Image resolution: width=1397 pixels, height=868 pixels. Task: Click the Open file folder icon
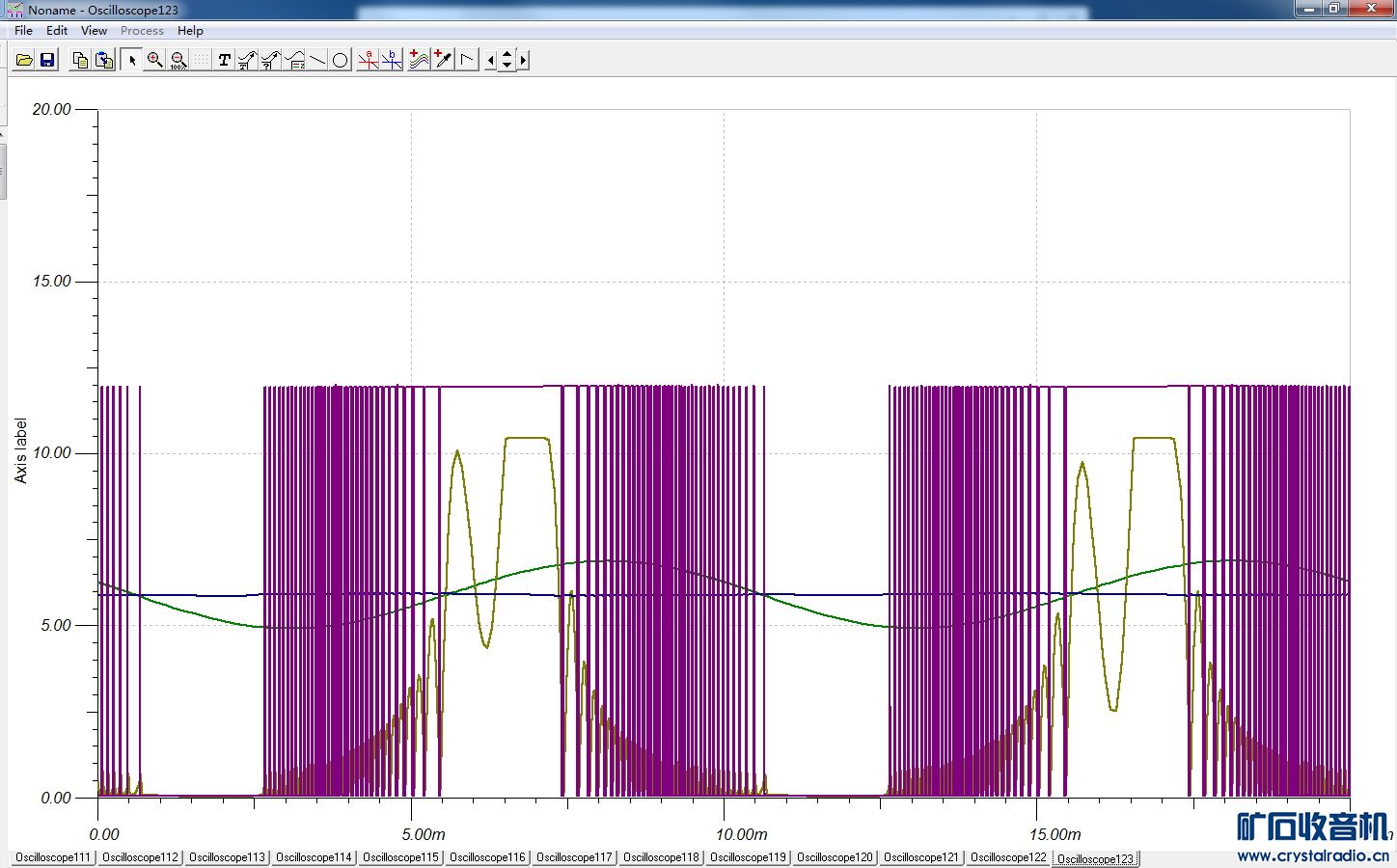pyautogui.click(x=24, y=60)
